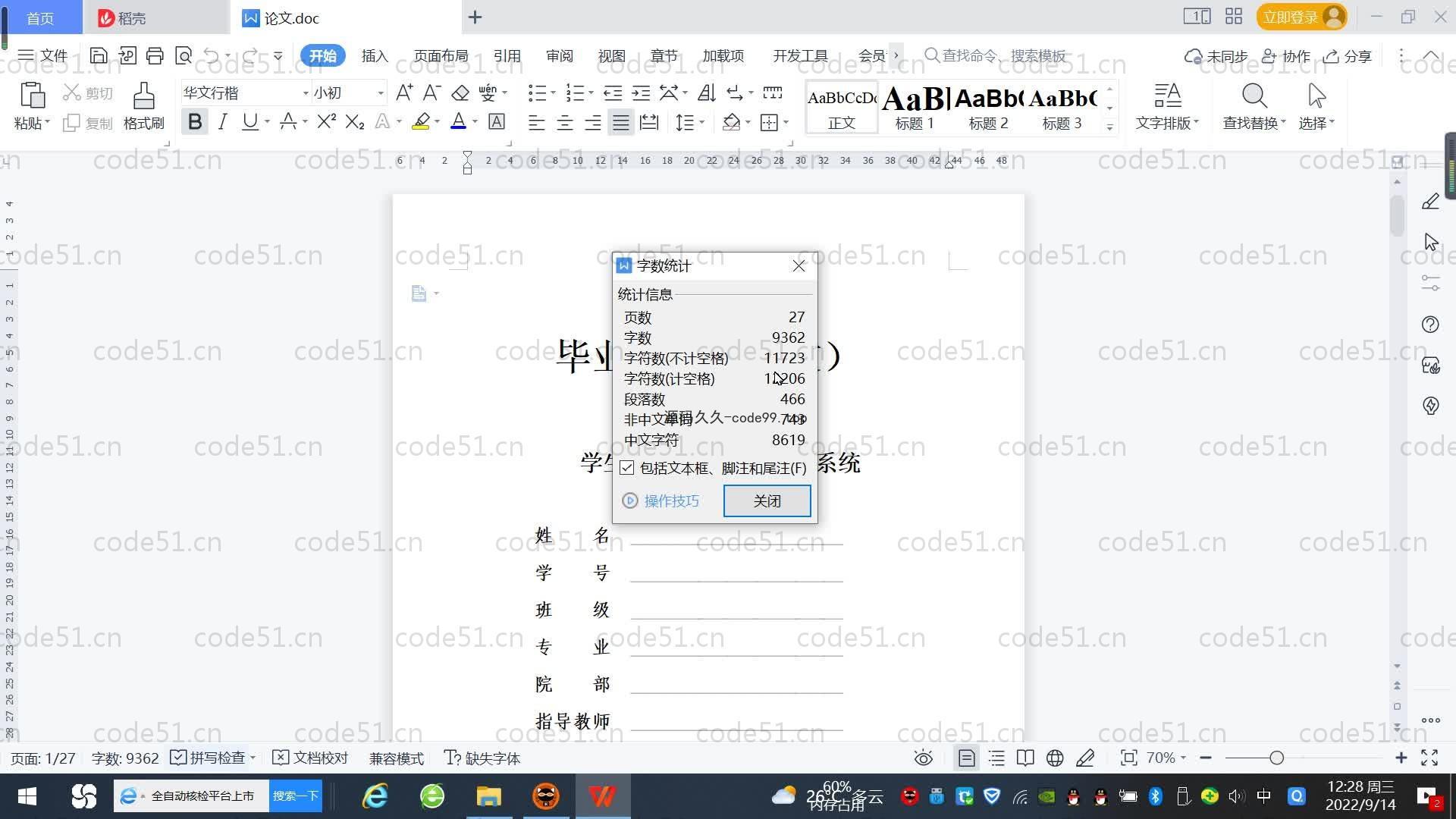Open Find and Replace magnifier
The image size is (1456, 819).
coord(1254,96)
